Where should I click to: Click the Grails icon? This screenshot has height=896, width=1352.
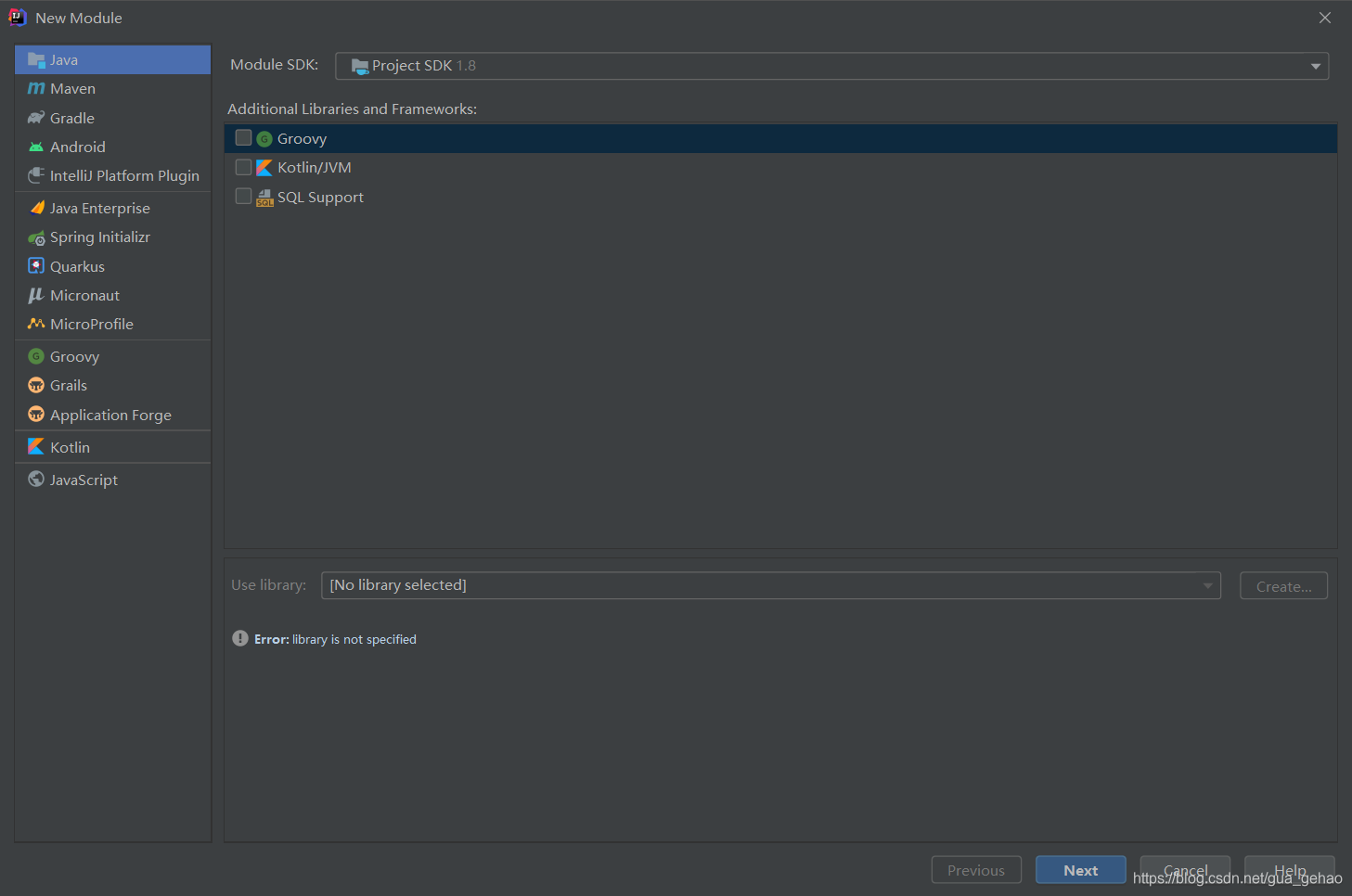pos(36,385)
